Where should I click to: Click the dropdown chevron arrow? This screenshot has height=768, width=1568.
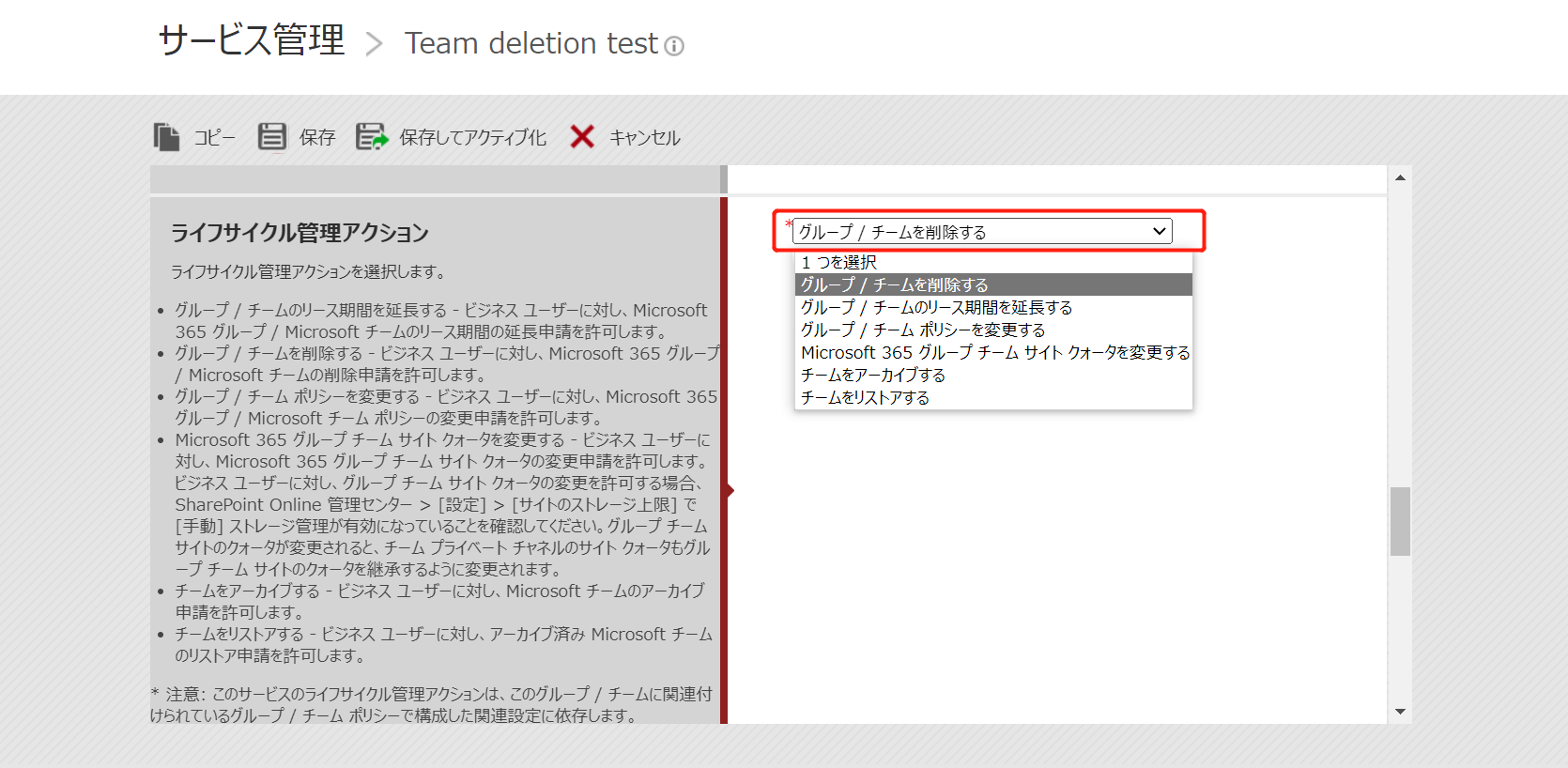[1160, 232]
